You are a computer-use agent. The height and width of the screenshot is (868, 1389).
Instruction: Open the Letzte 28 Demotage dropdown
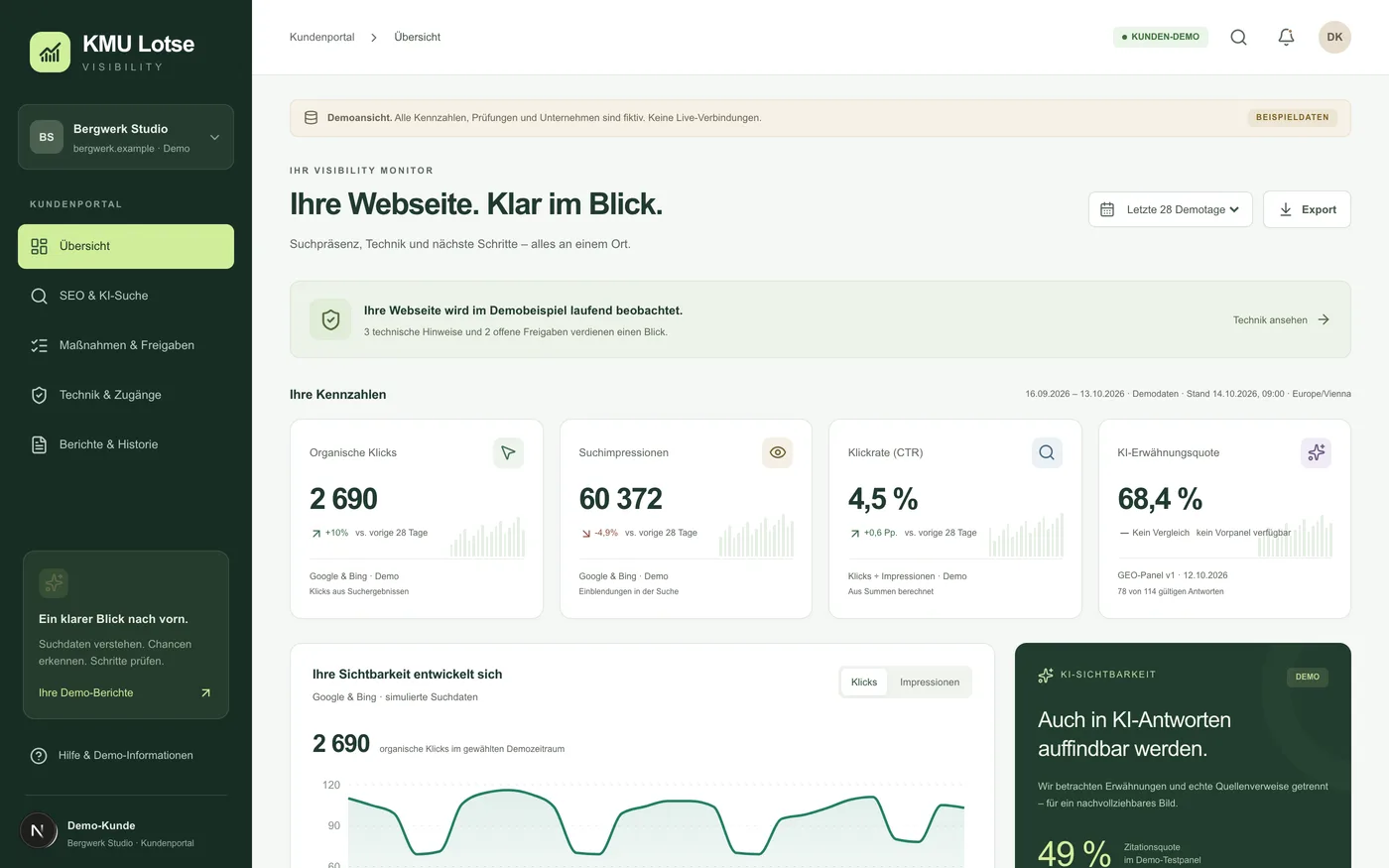(1171, 209)
